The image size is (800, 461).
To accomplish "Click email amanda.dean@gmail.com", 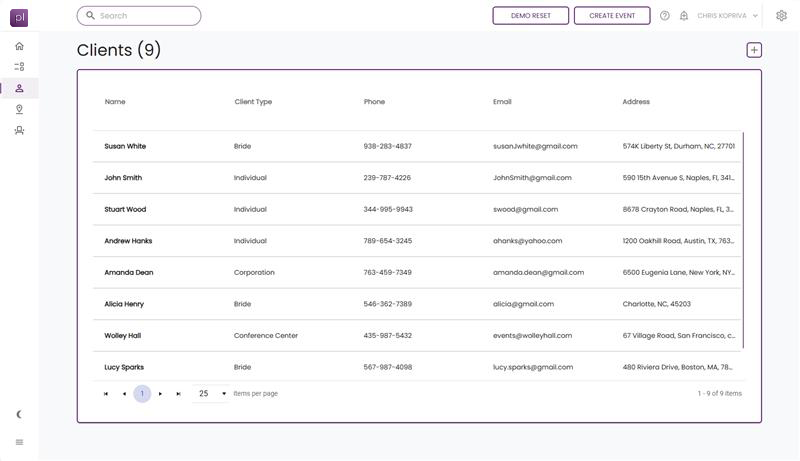I will point(538,273).
